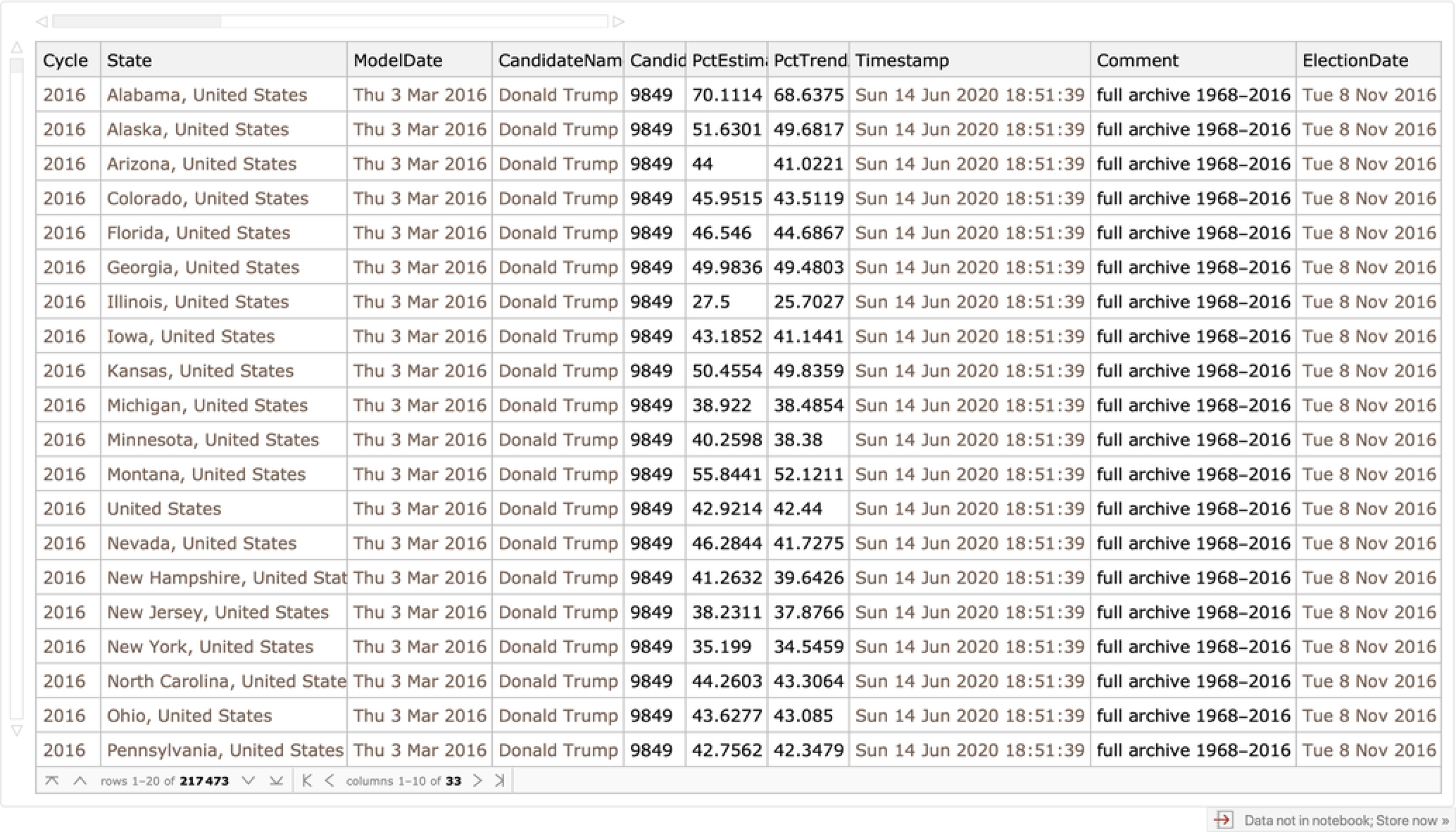Jump to last columns of dataset
The image size is (1456, 832).
(x=500, y=781)
